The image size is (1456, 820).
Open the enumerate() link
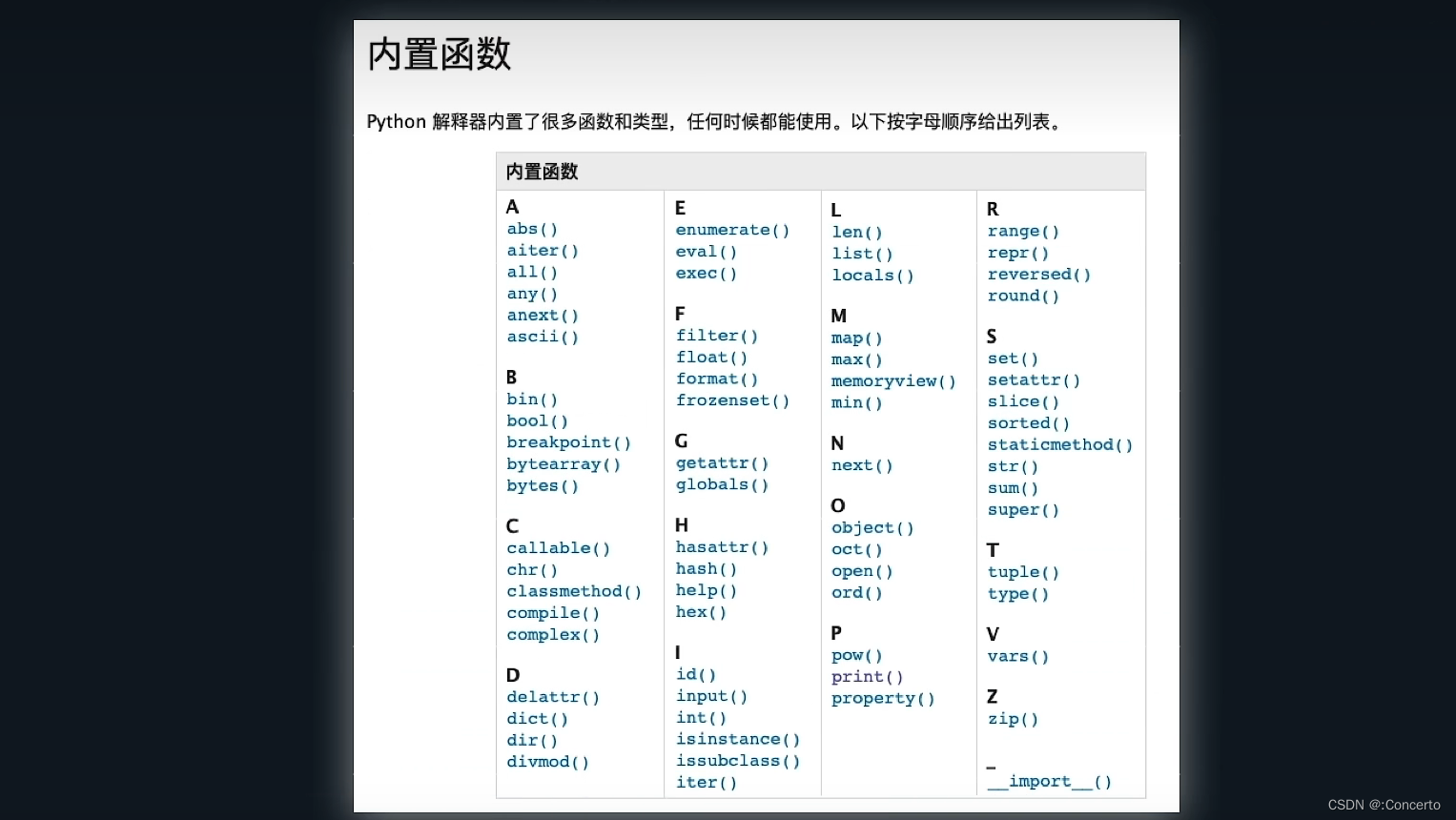pos(733,230)
